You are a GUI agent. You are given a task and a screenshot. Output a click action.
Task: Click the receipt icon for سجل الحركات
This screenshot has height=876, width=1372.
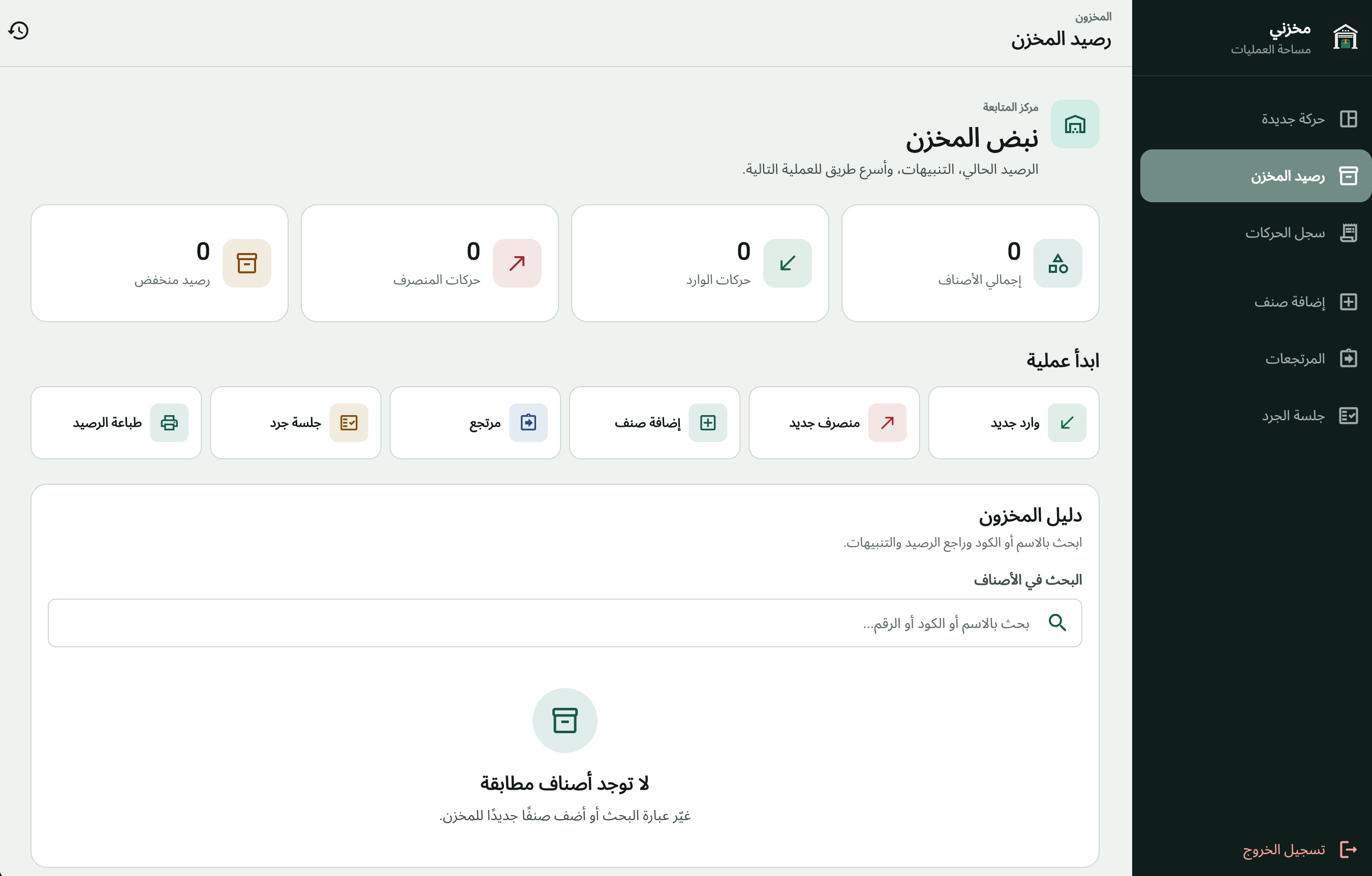point(1348,233)
